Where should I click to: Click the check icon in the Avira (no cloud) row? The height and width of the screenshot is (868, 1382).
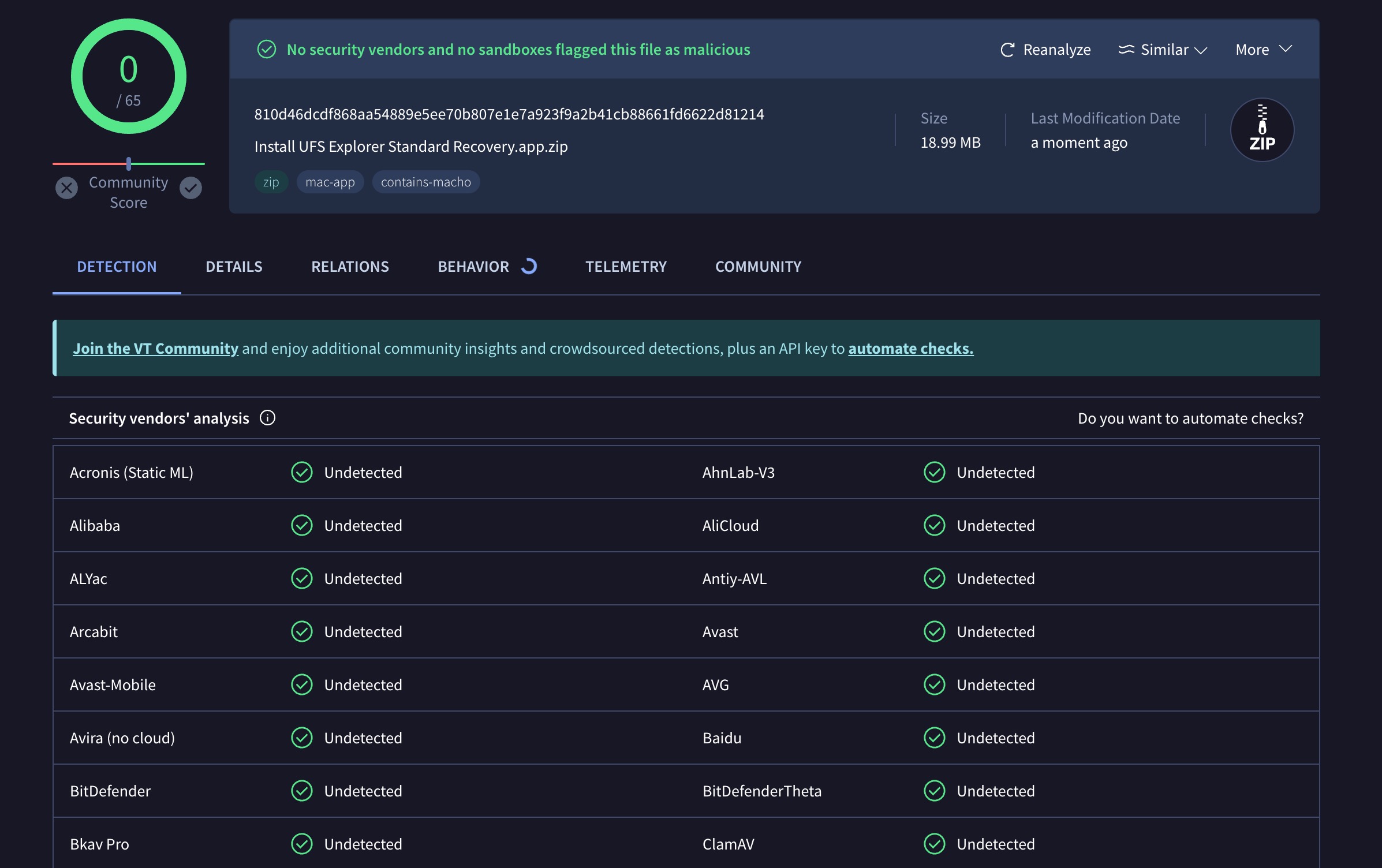coord(301,738)
